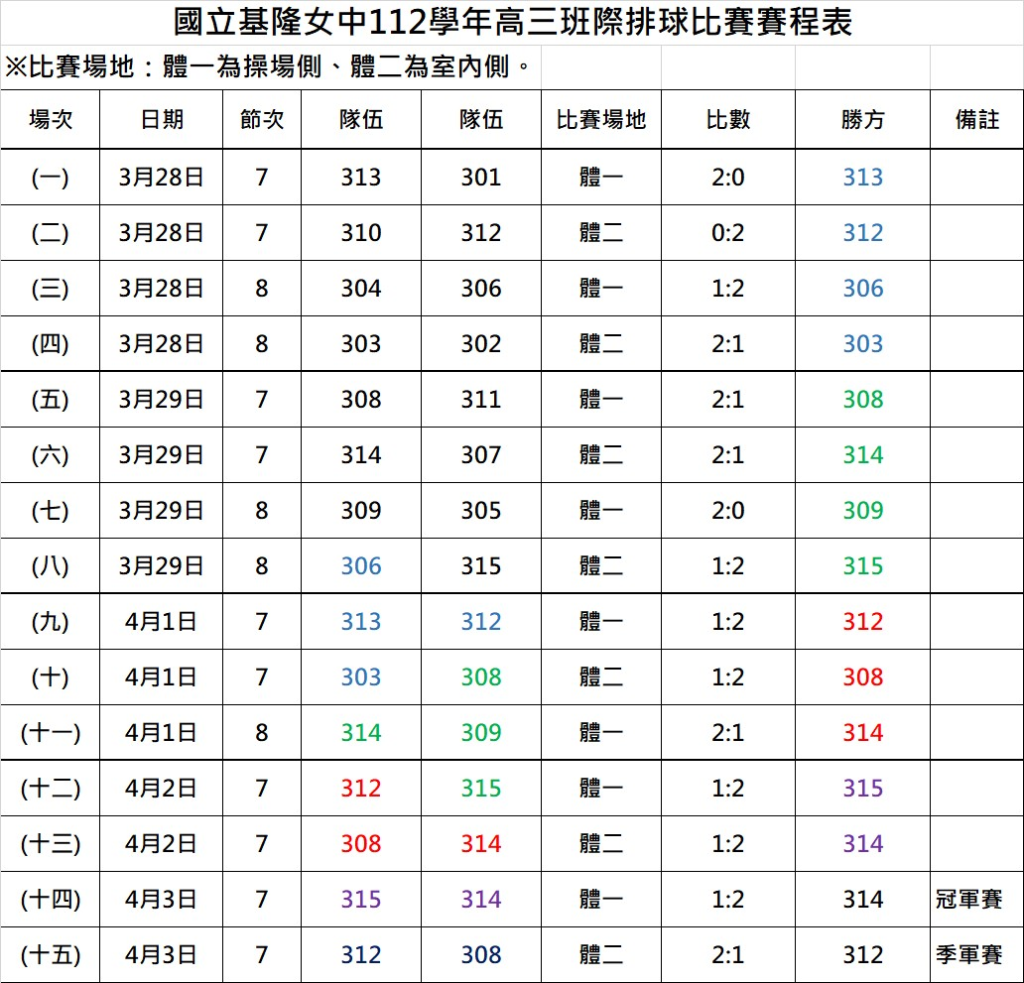Click the date 3月28日 in row (一)

[x=161, y=177]
